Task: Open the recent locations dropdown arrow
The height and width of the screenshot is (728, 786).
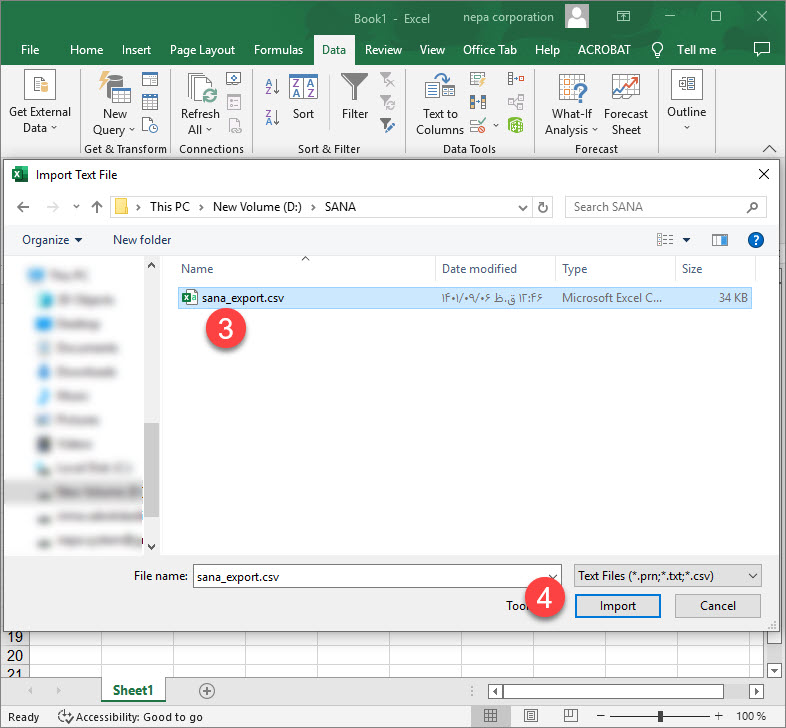Action: tap(76, 207)
